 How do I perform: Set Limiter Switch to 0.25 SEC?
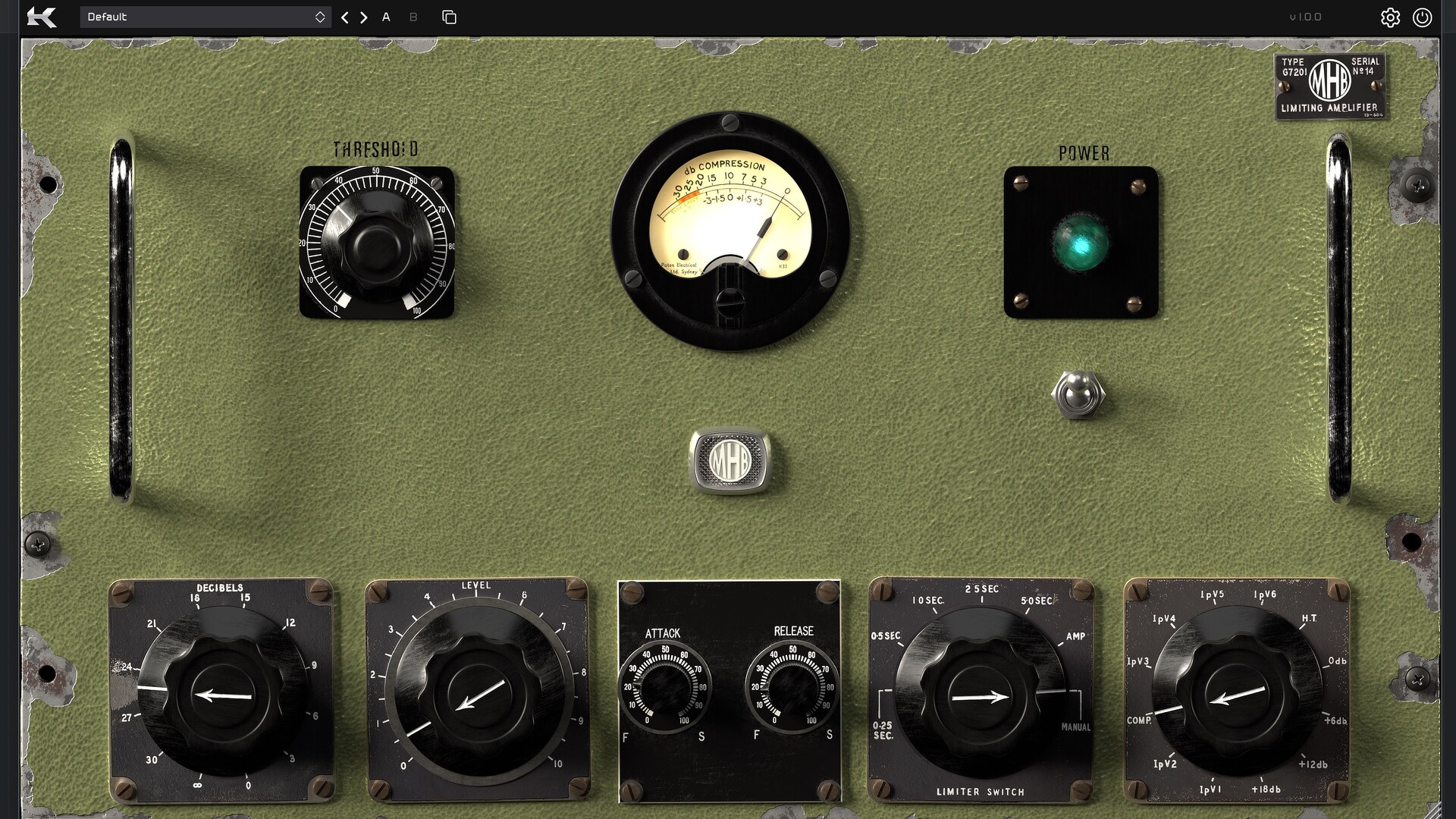click(x=883, y=731)
